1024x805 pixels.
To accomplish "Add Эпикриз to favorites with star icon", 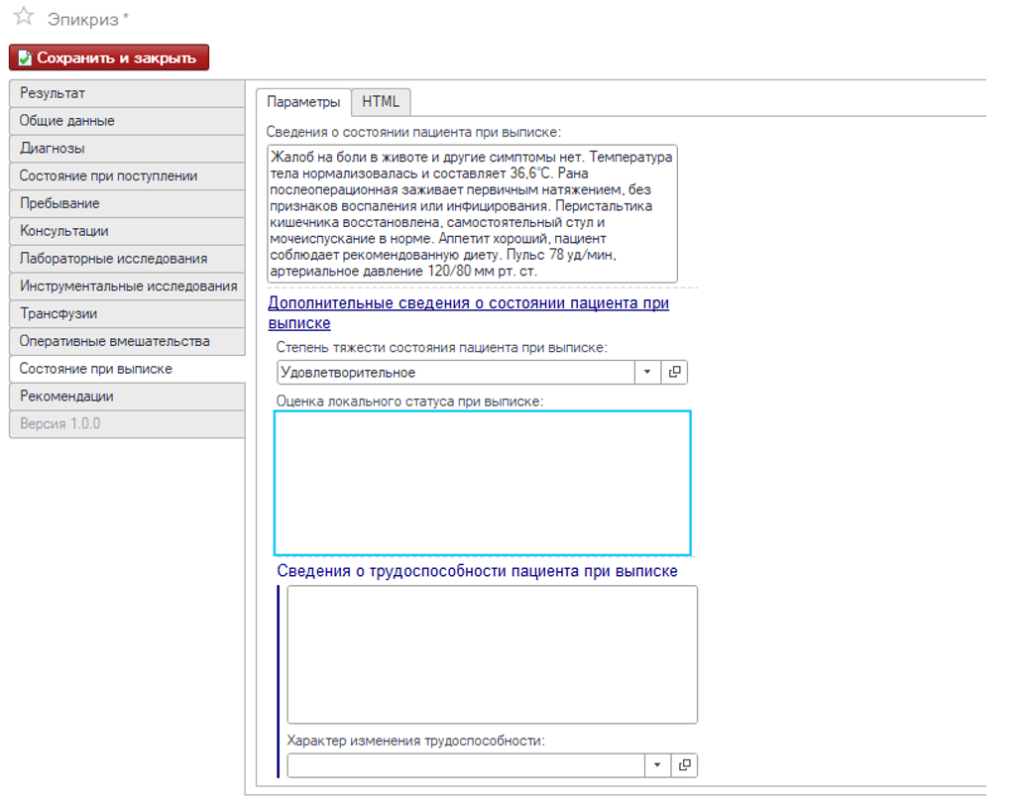I will pos(24,17).
